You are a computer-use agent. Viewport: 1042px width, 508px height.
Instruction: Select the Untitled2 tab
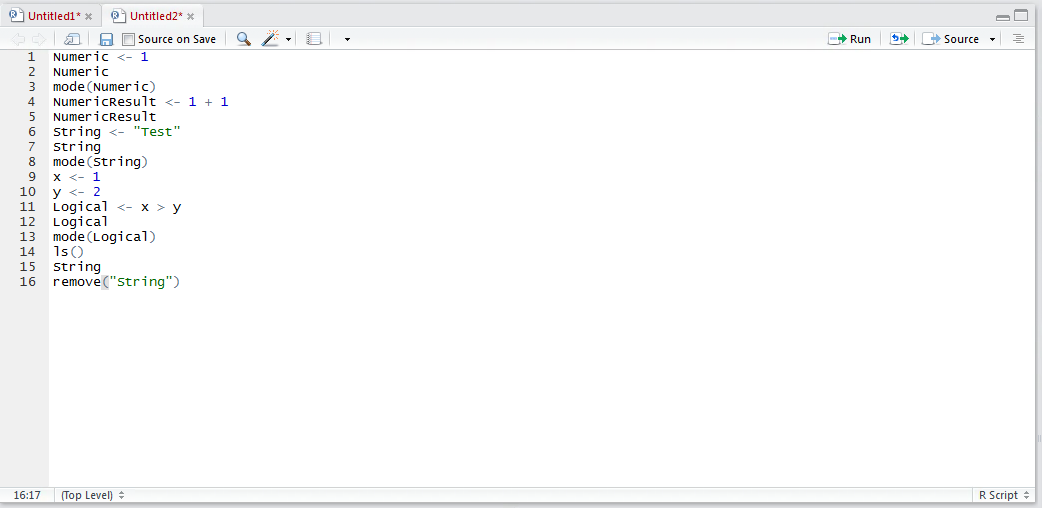(x=154, y=16)
